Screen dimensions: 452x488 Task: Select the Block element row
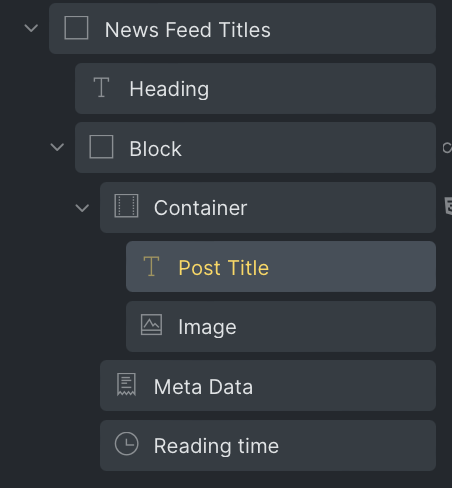255,148
